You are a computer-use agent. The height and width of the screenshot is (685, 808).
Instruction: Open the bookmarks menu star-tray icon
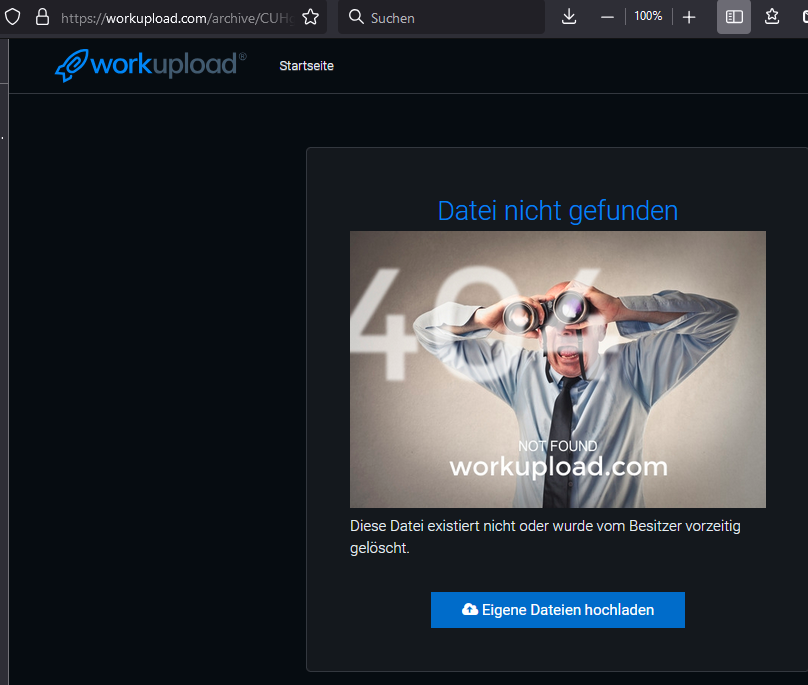771,17
